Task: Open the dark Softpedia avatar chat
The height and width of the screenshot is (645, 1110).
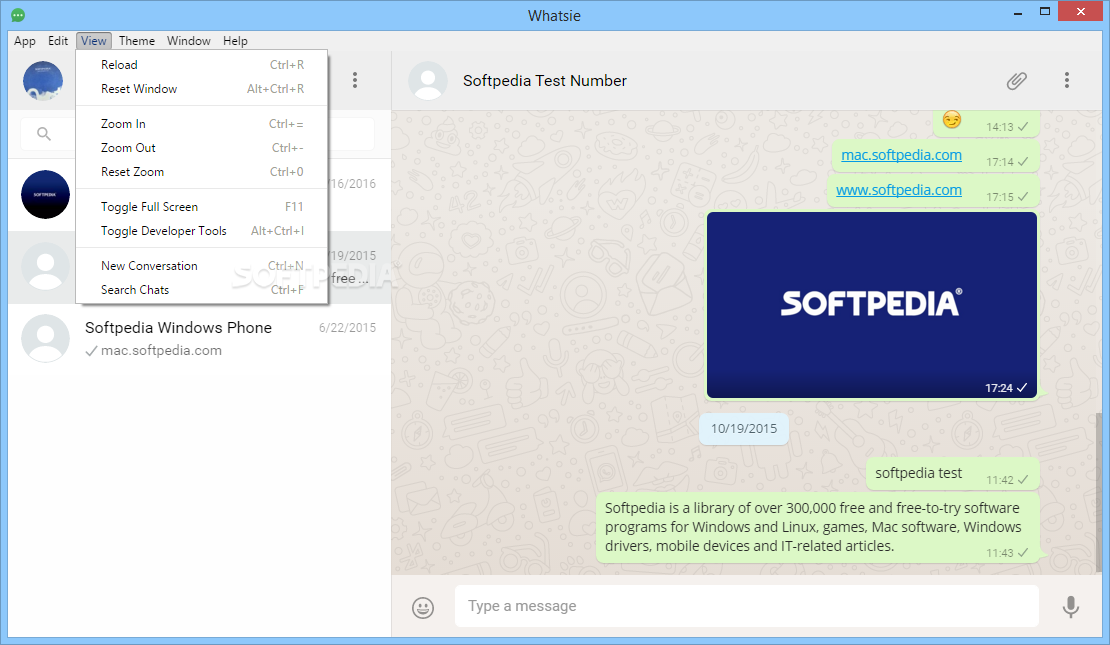Action: coord(45,195)
